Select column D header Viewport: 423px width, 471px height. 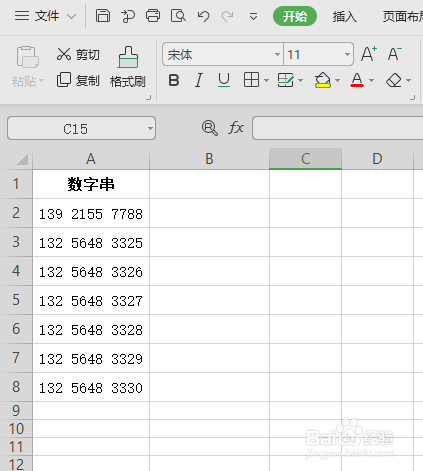coord(377,159)
